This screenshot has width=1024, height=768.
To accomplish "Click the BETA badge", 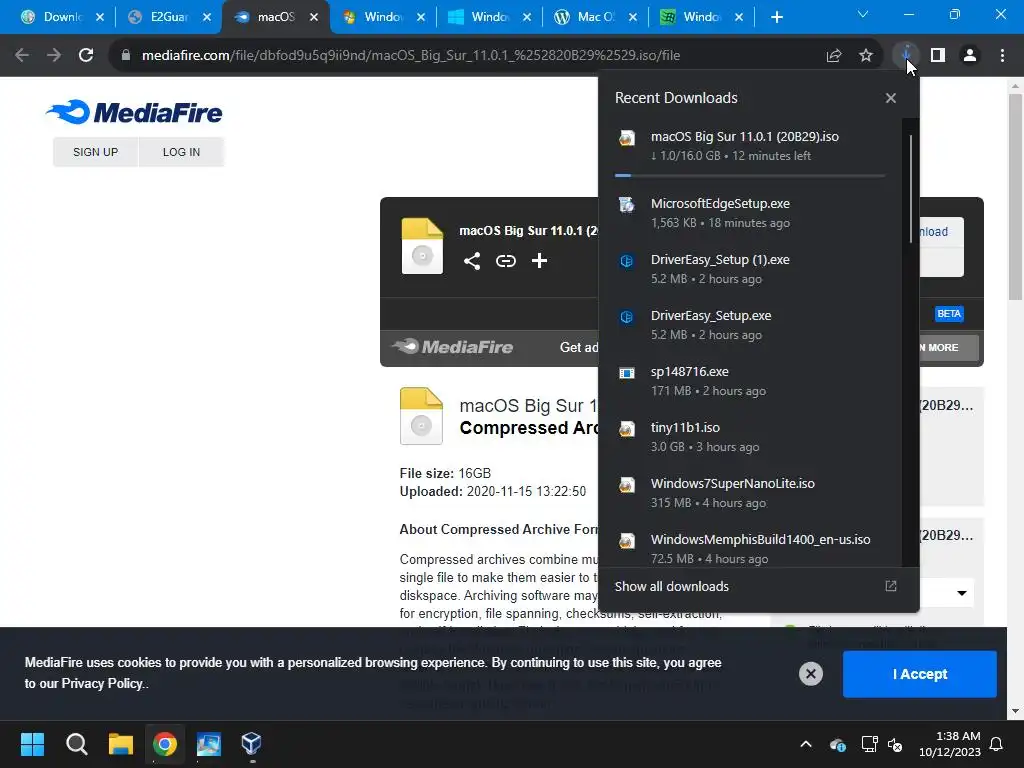I will 949,314.
